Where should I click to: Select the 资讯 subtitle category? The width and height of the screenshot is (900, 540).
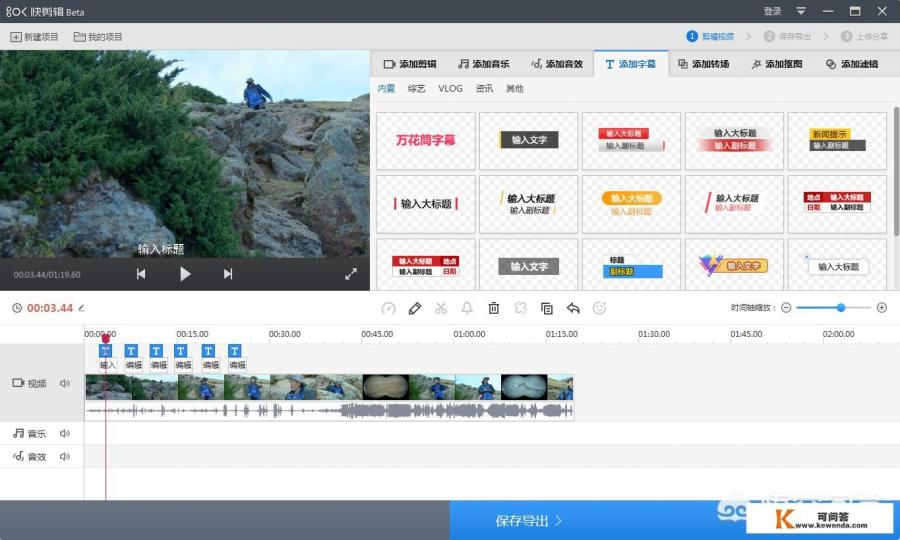click(484, 88)
